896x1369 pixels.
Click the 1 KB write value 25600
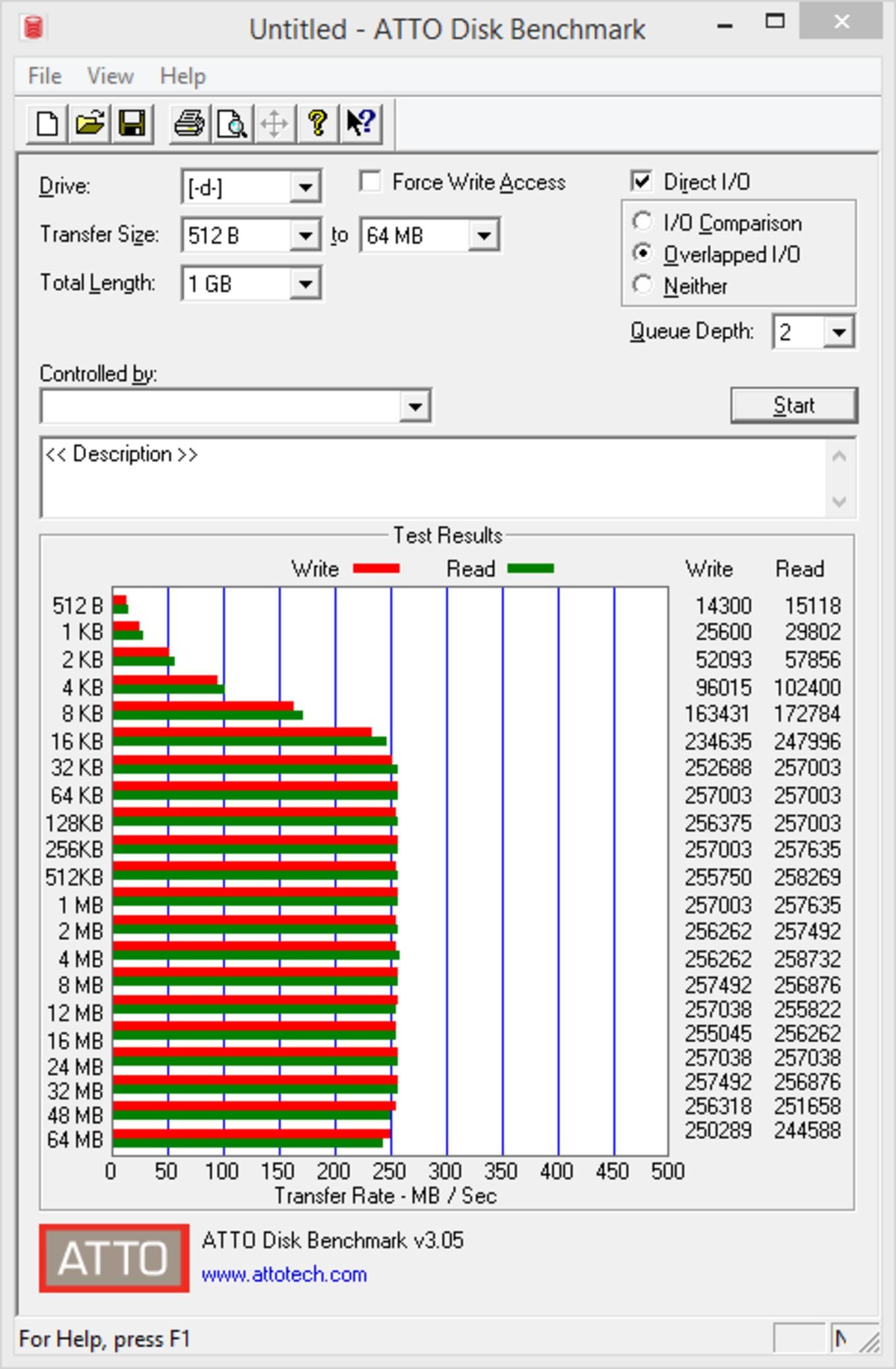coord(723,632)
